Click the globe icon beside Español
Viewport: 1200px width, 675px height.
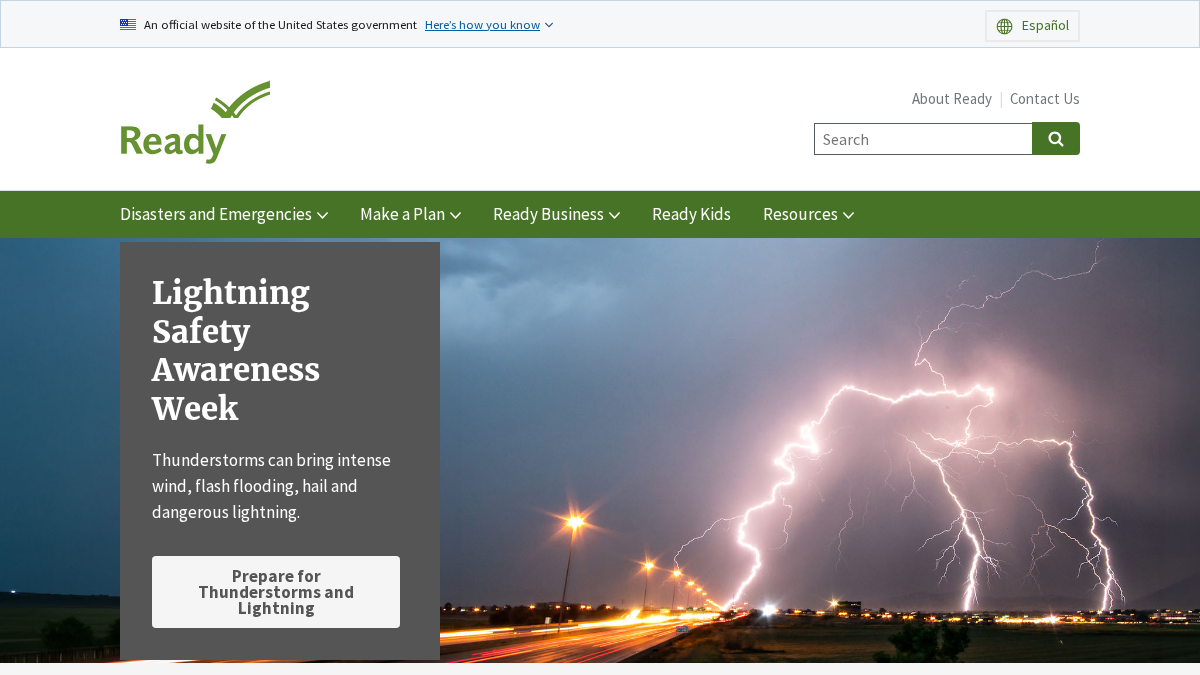(x=1004, y=26)
